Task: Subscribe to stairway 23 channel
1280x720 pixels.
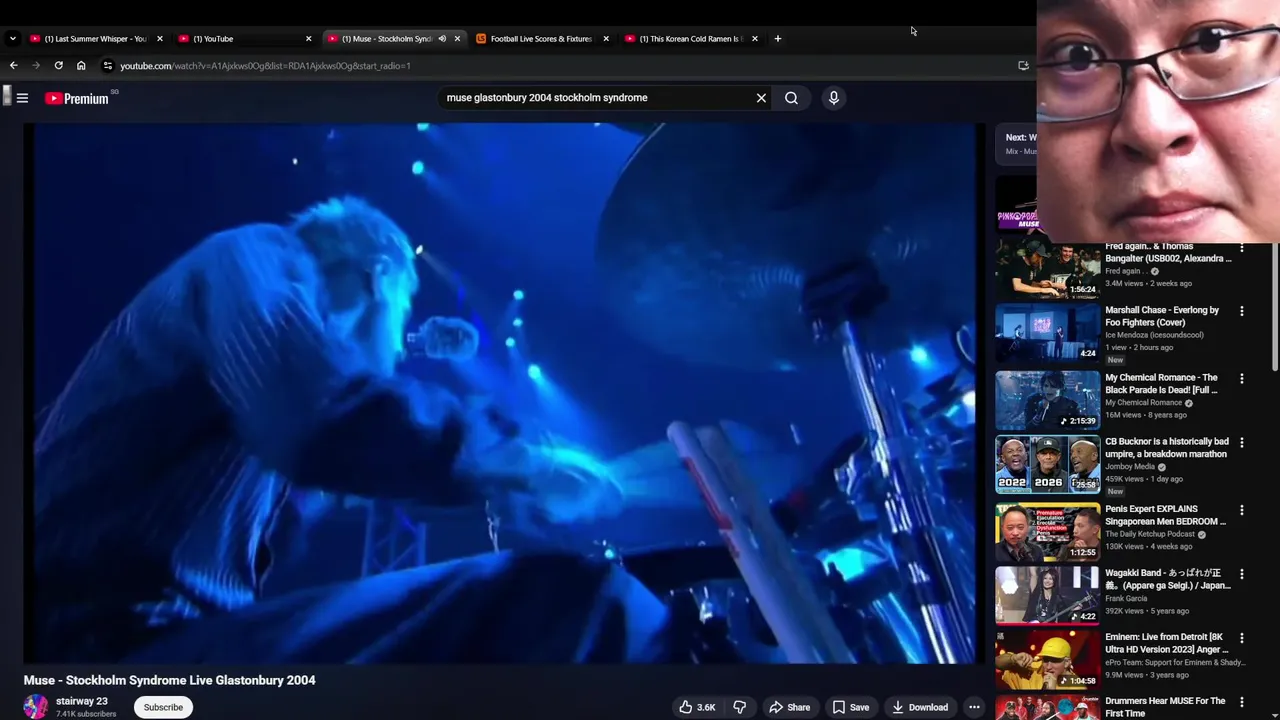Action: (163, 707)
